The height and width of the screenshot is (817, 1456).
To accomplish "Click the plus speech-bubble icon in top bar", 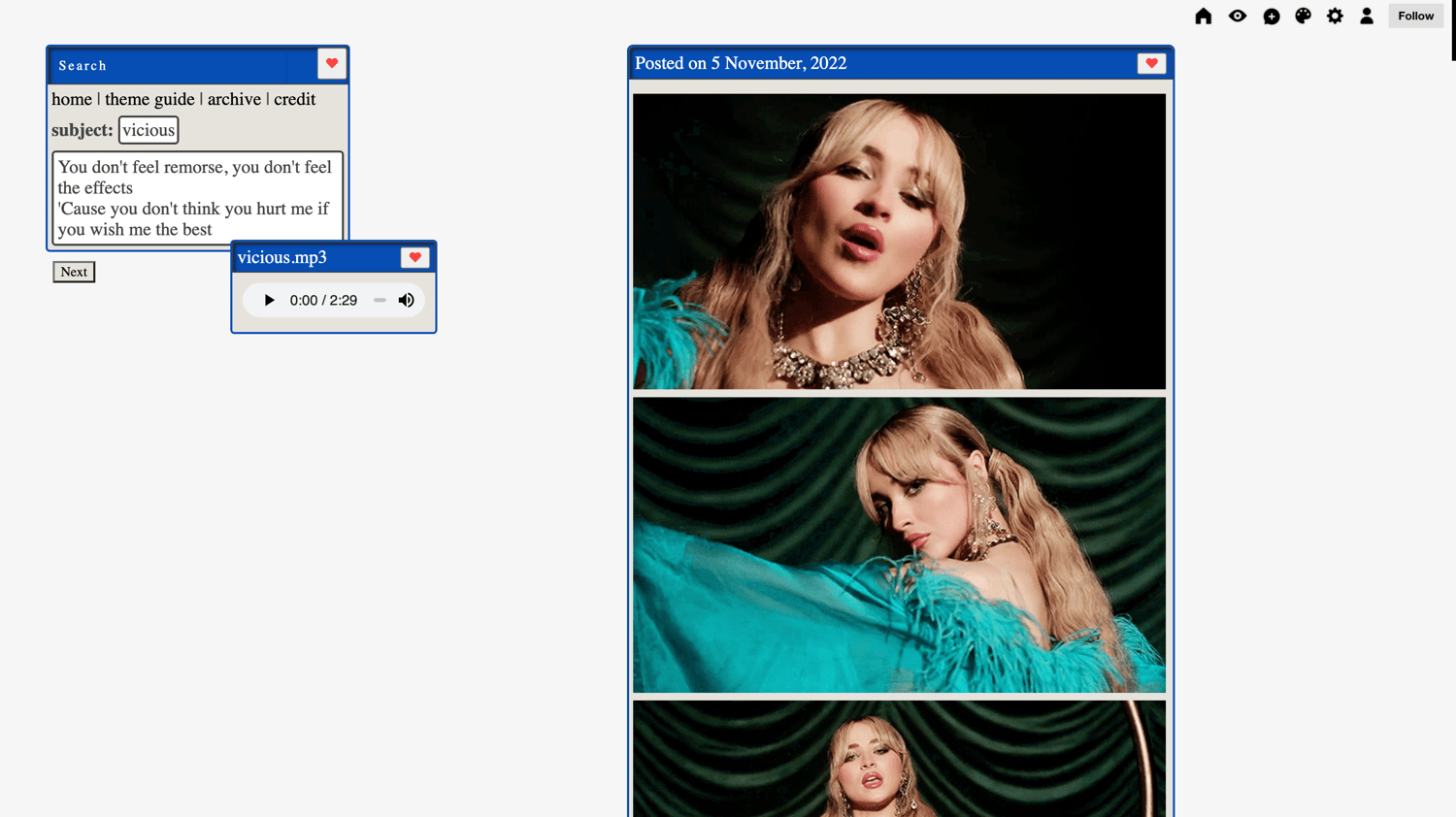I will point(1272,16).
